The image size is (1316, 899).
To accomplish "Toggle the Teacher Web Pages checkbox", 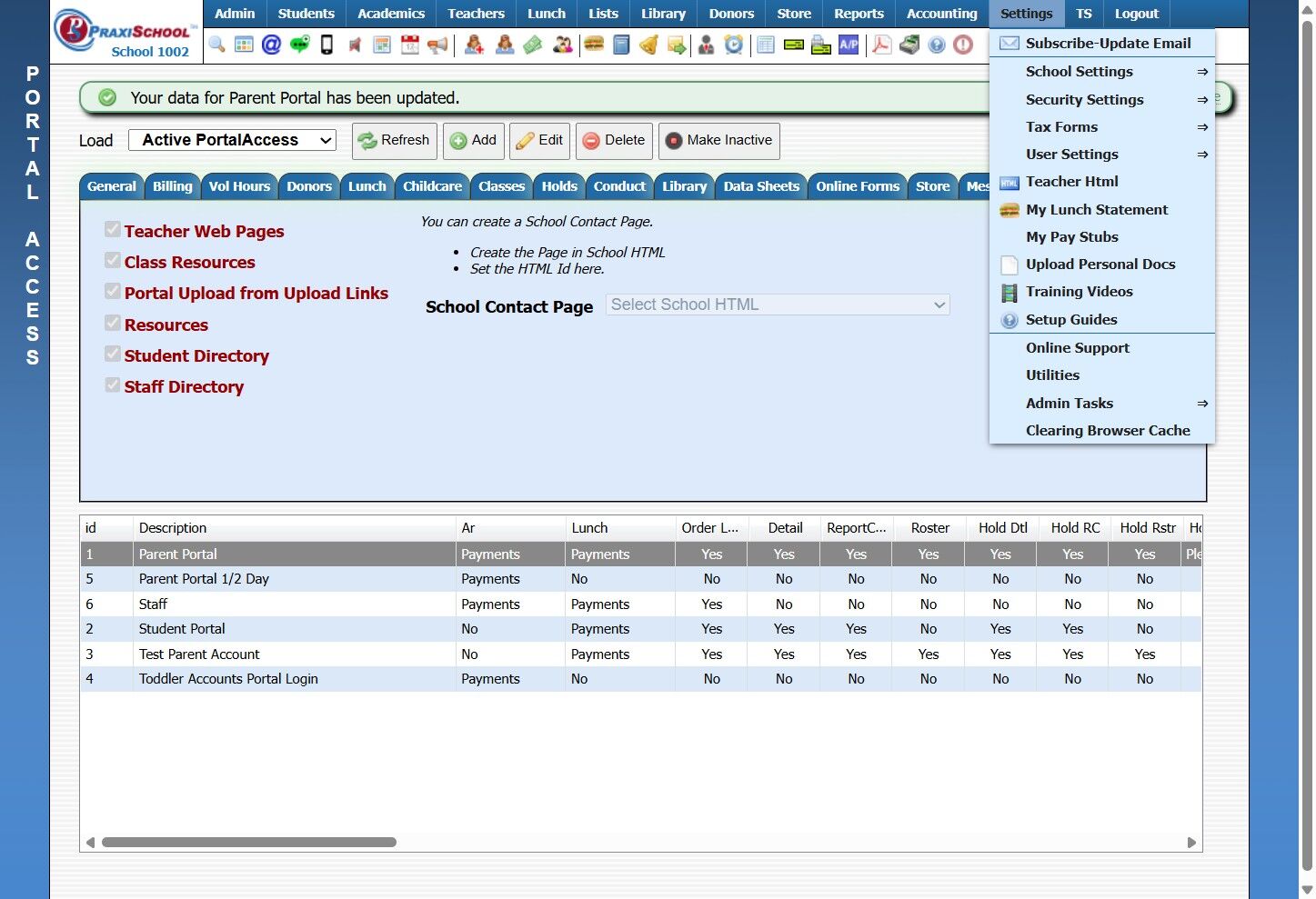I will (113, 230).
